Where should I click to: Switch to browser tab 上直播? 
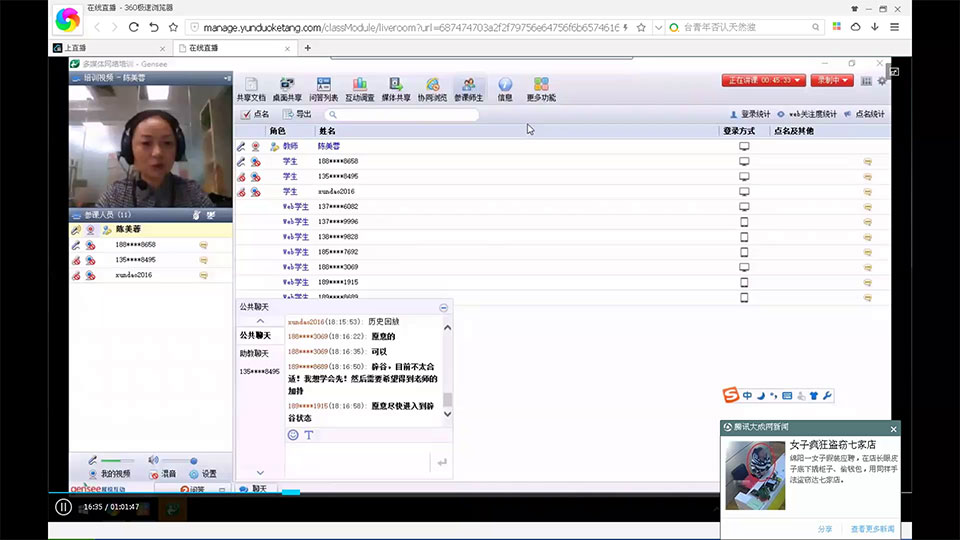[x=110, y=48]
